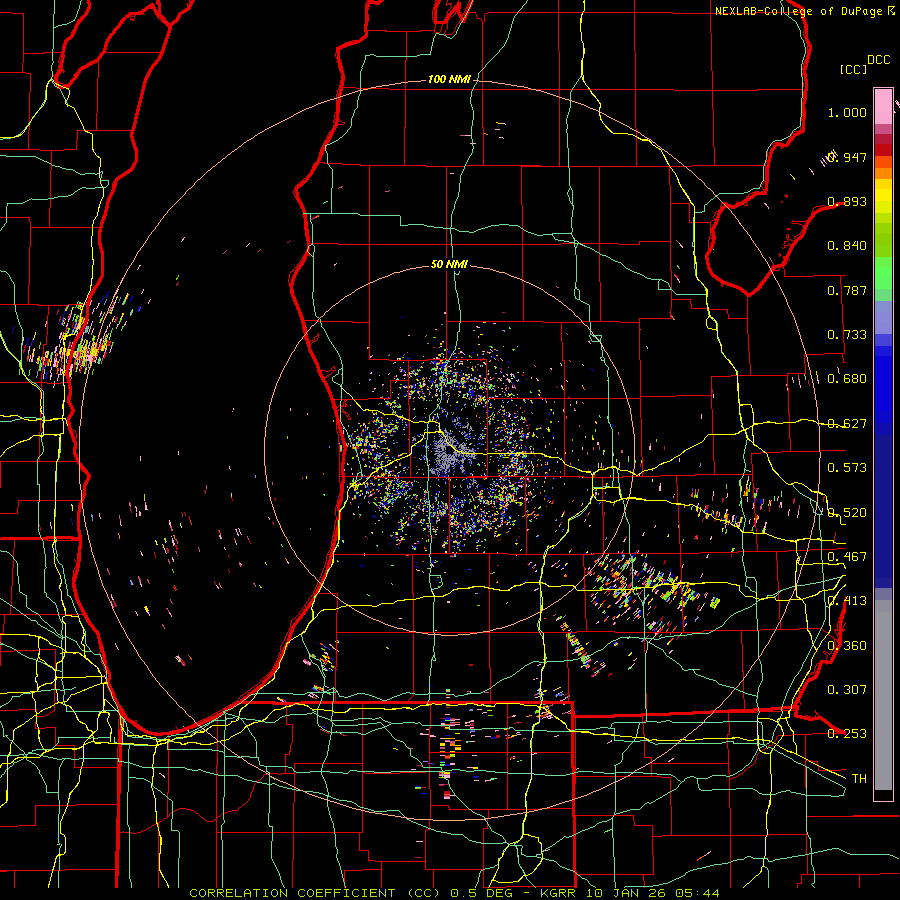This screenshot has height=900, width=900.
Task: Click the 50 NMI range ring label
Action: (449, 264)
